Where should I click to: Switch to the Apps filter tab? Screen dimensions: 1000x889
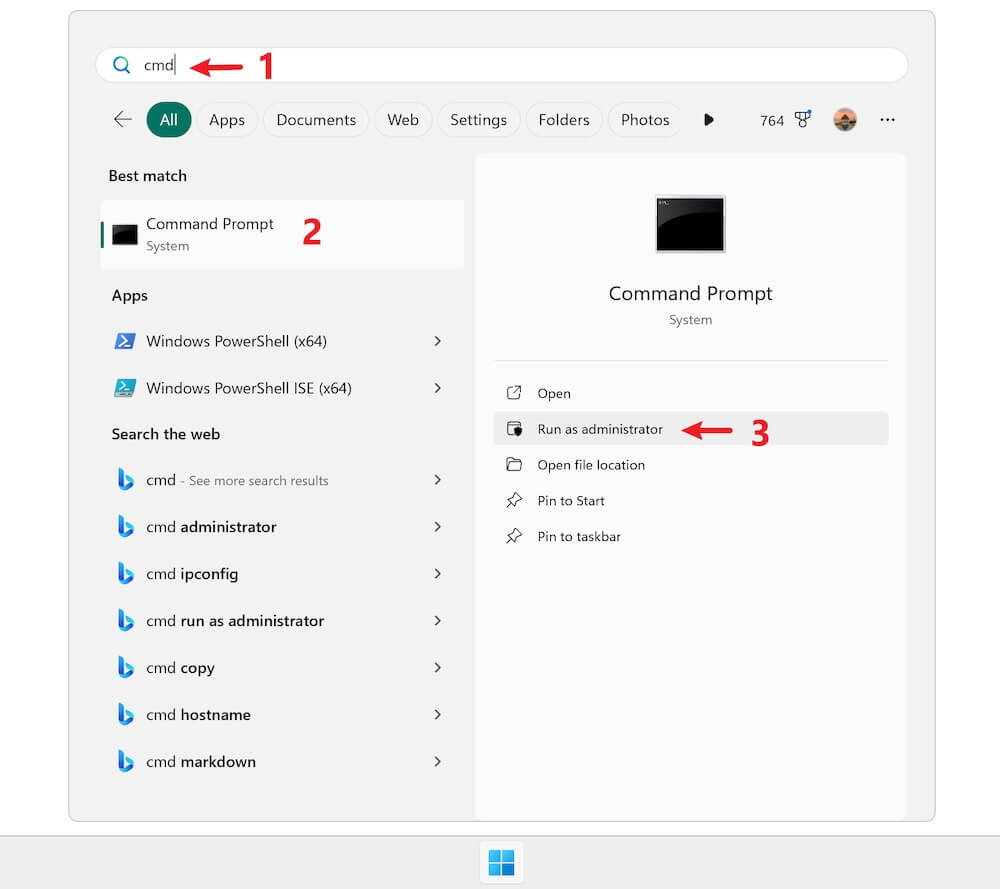click(227, 120)
